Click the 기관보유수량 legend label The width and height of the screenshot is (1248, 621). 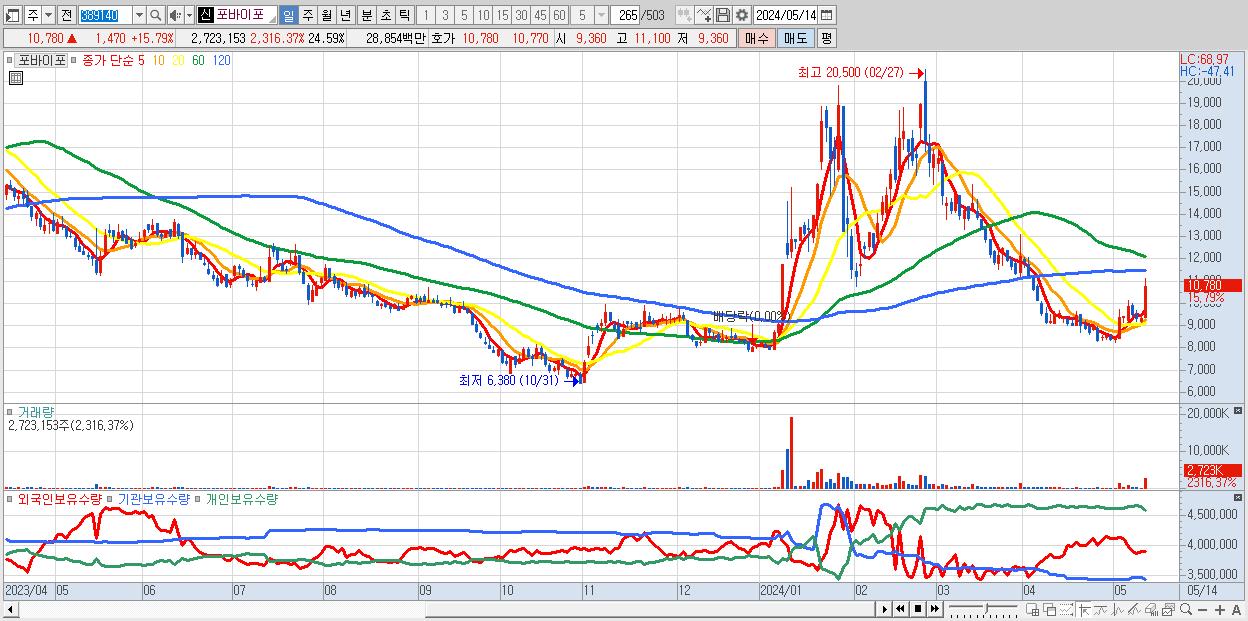coord(153,498)
